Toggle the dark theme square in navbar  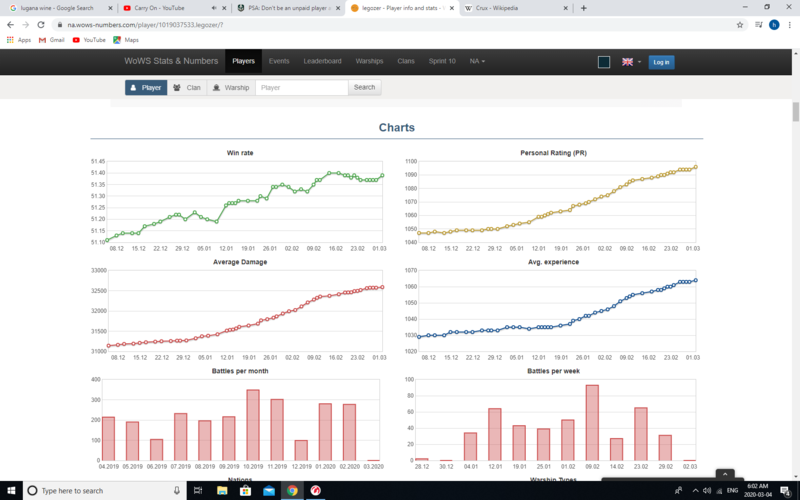[604, 62]
